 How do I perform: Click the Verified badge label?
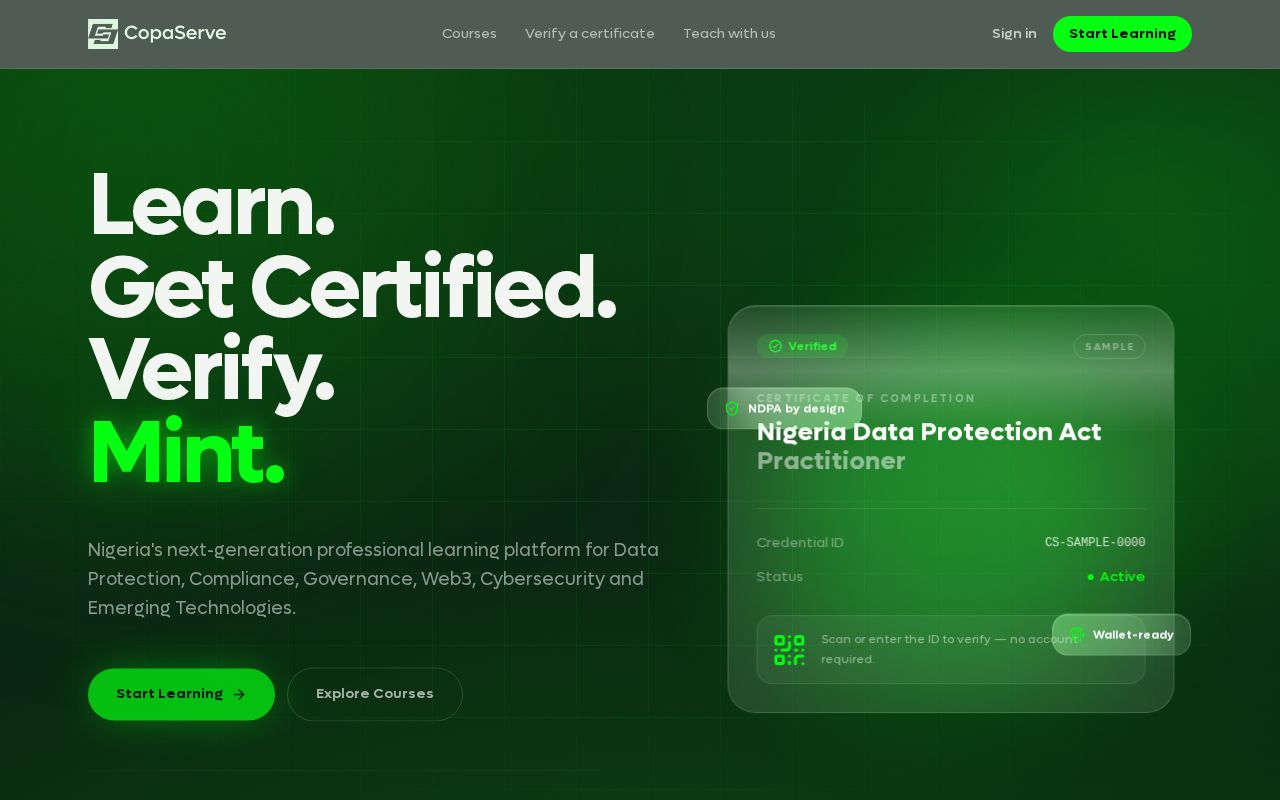(x=812, y=346)
